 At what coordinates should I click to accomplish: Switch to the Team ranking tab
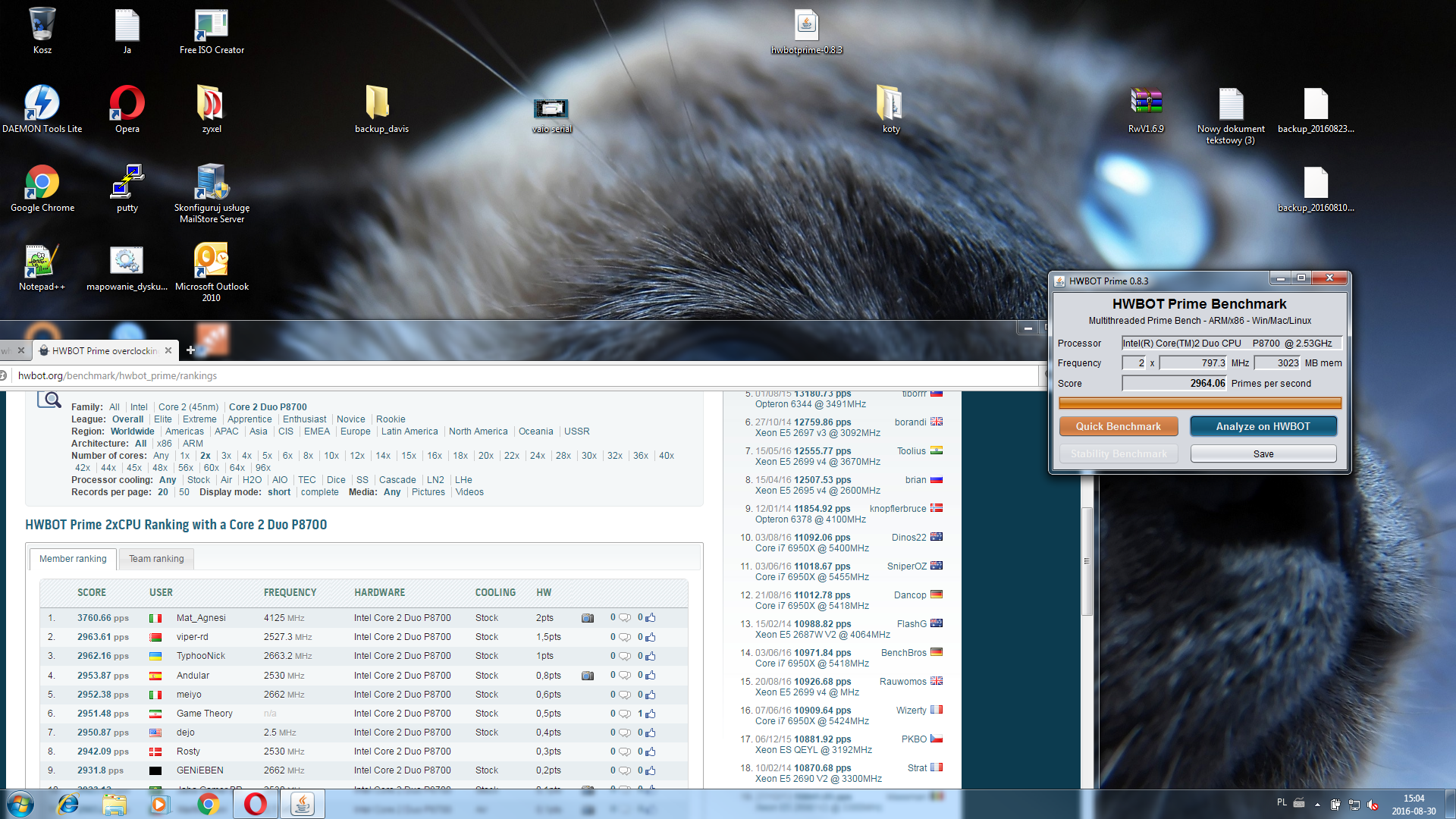coord(156,559)
